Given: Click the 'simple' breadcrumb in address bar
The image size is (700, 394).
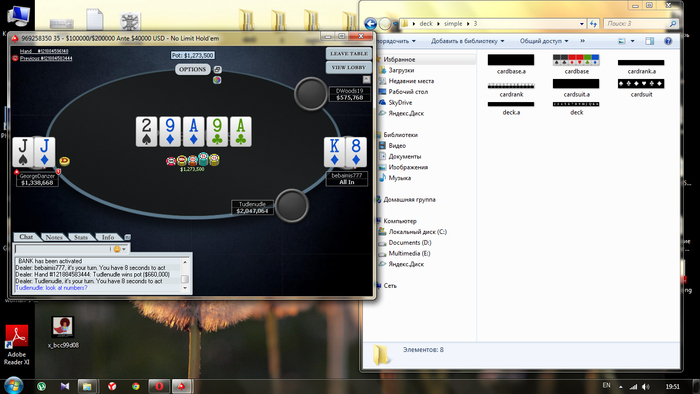Looking at the screenshot, I should click(453, 24).
